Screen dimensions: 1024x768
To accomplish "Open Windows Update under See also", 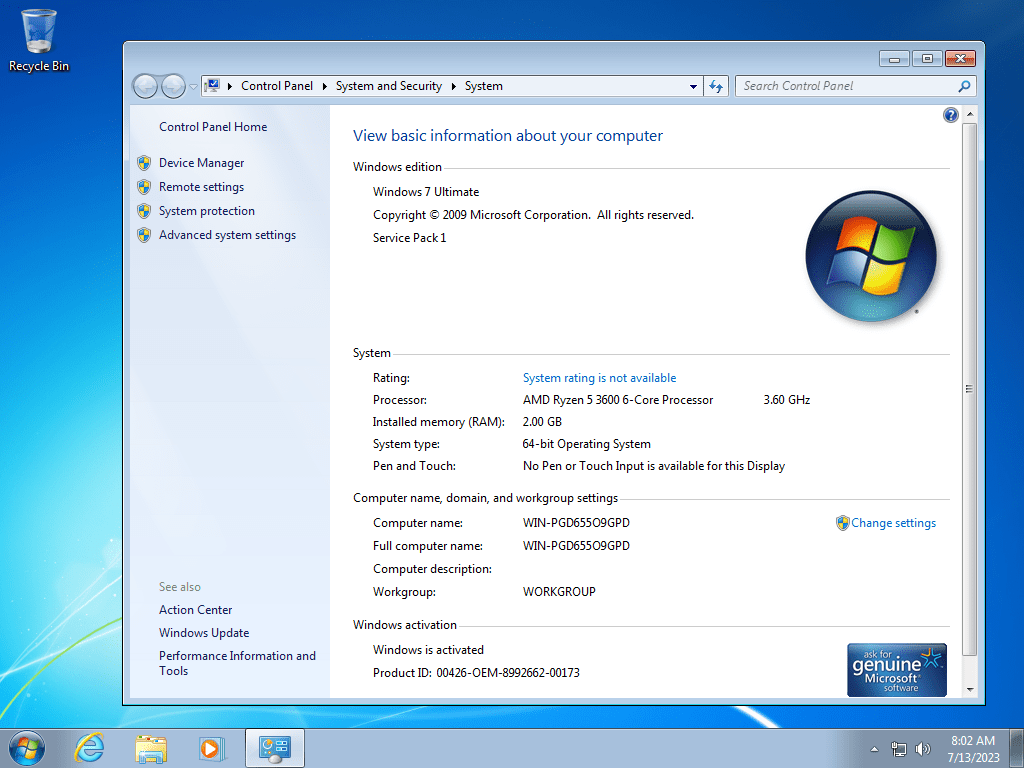I will point(204,633).
